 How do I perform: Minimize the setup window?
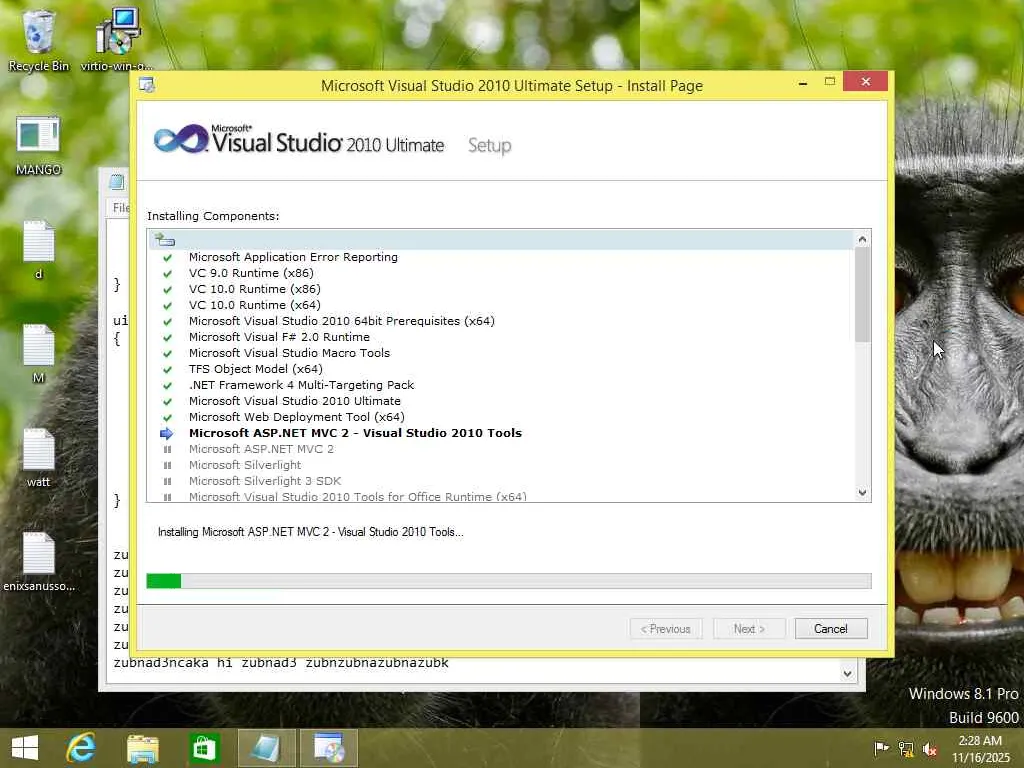coord(803,82)
